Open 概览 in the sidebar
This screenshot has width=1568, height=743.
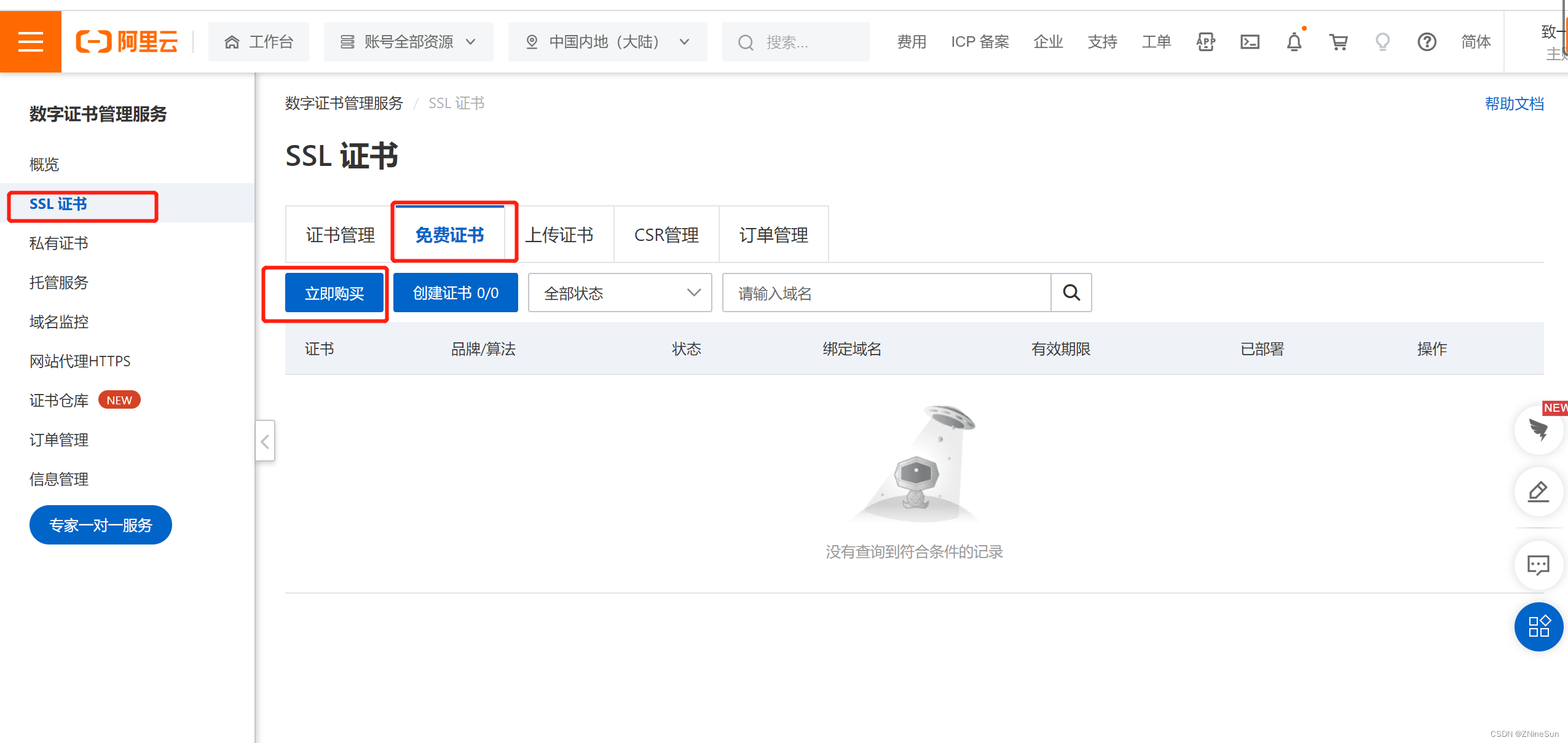[44, 164]
